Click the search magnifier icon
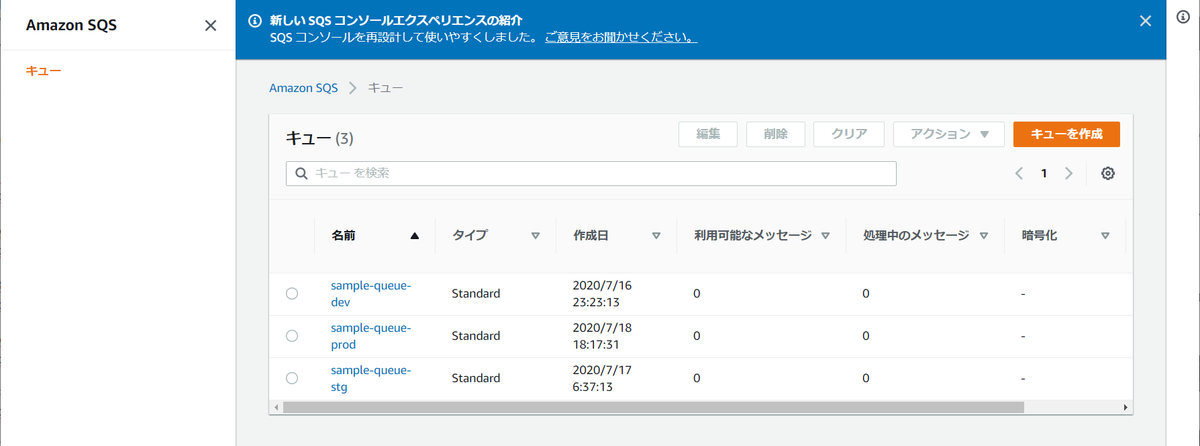 [302, 173]
